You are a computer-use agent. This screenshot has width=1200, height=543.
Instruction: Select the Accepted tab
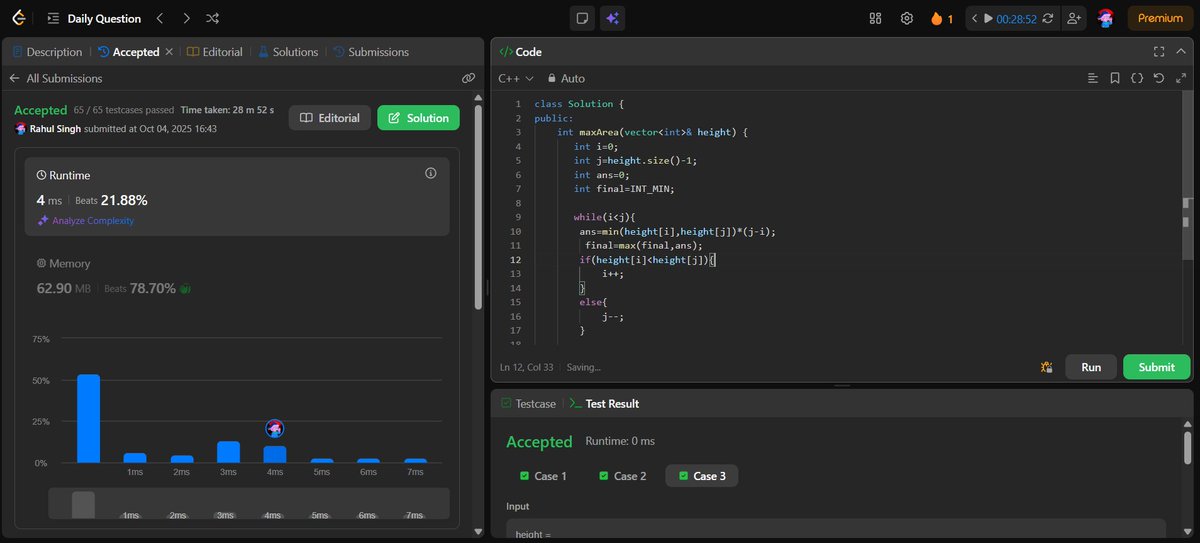(x=129, y=52)
